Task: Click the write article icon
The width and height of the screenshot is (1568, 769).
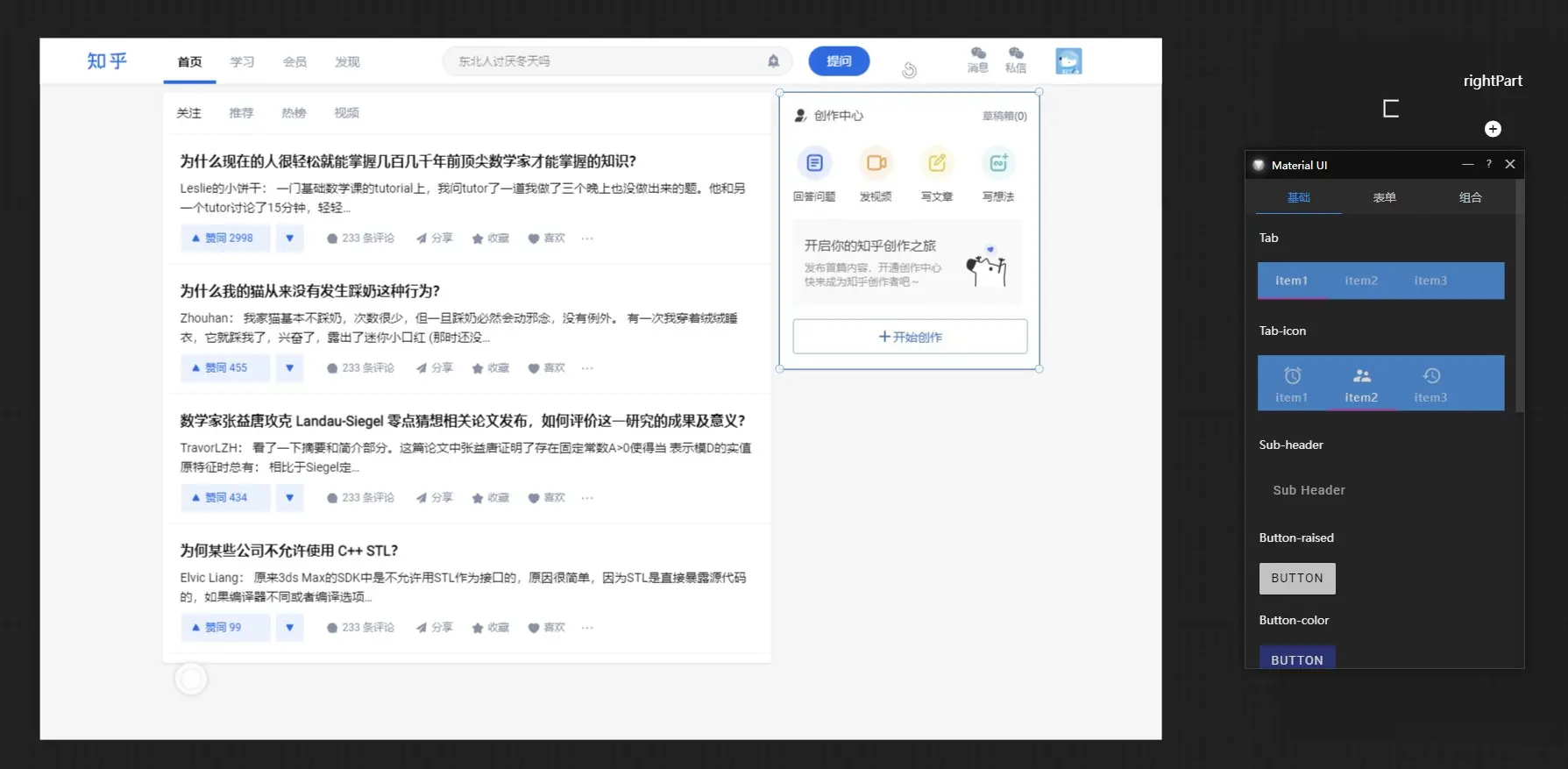Action: [937, 163]
